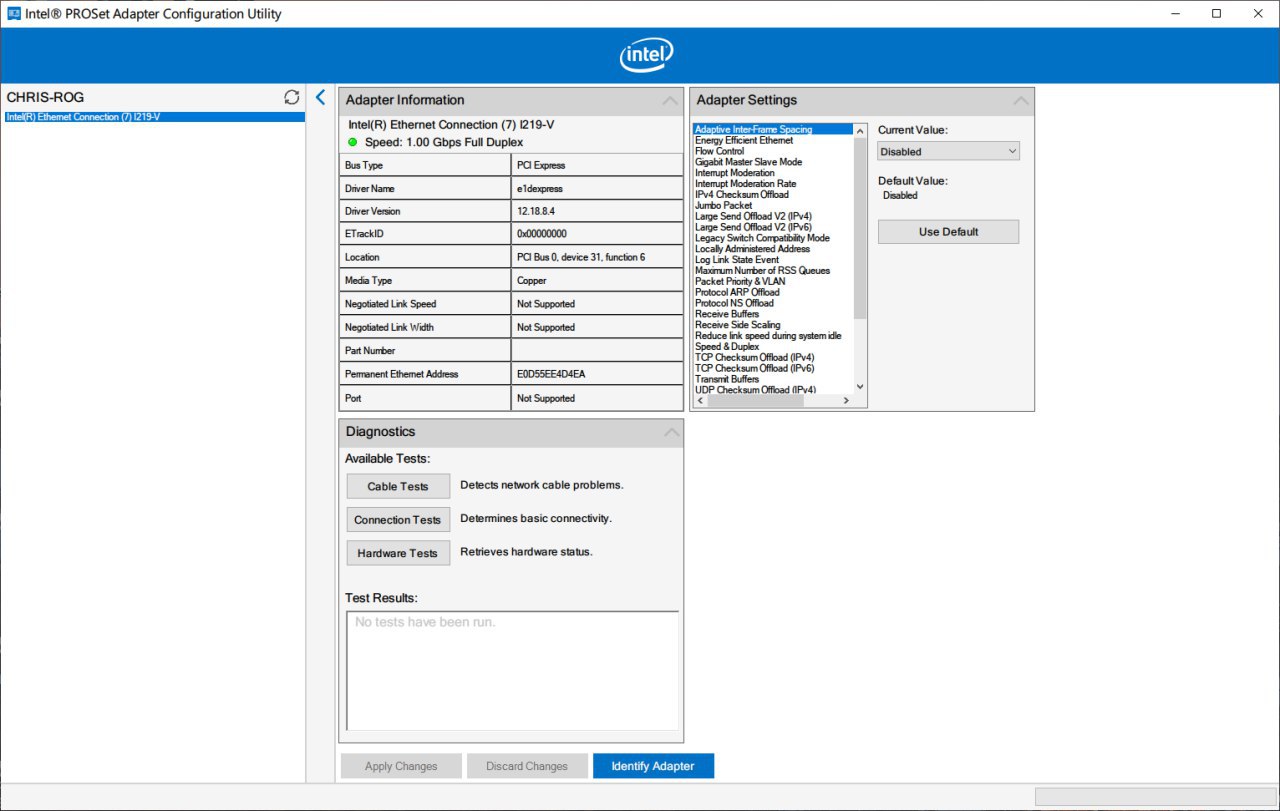The height and width of the screenshot is (811, 1280).
Task: Click the refresh adapter list icon
Action: [291, 97]
